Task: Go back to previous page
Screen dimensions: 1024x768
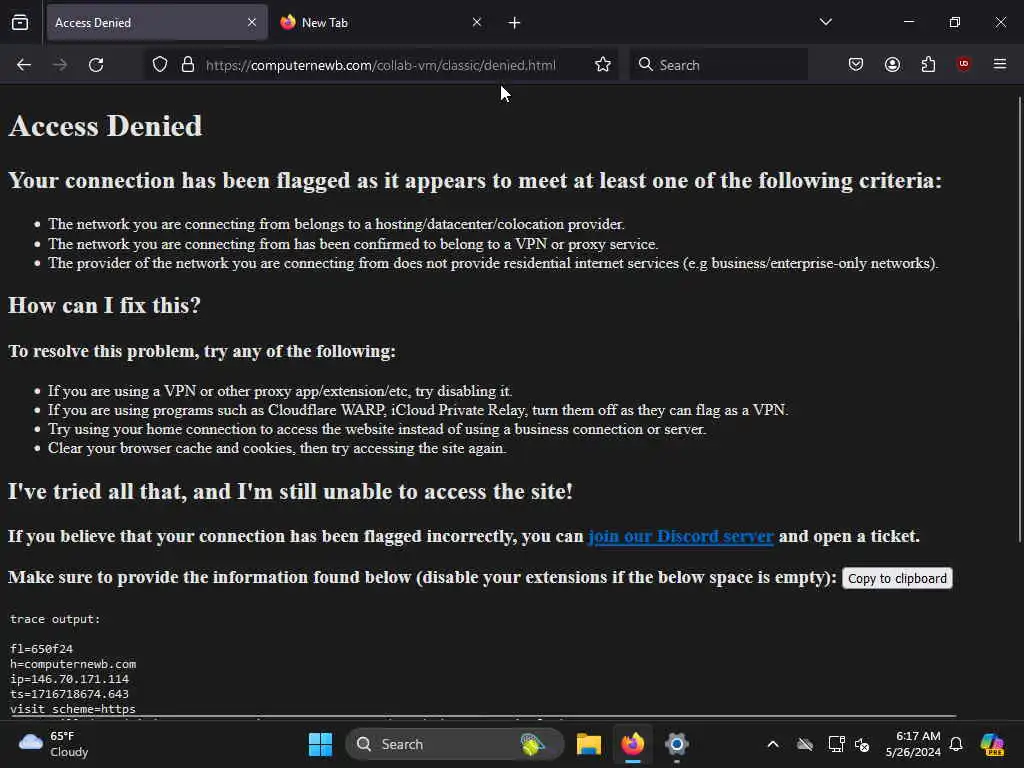Action: pyautogui.click(x=24, y=65)
